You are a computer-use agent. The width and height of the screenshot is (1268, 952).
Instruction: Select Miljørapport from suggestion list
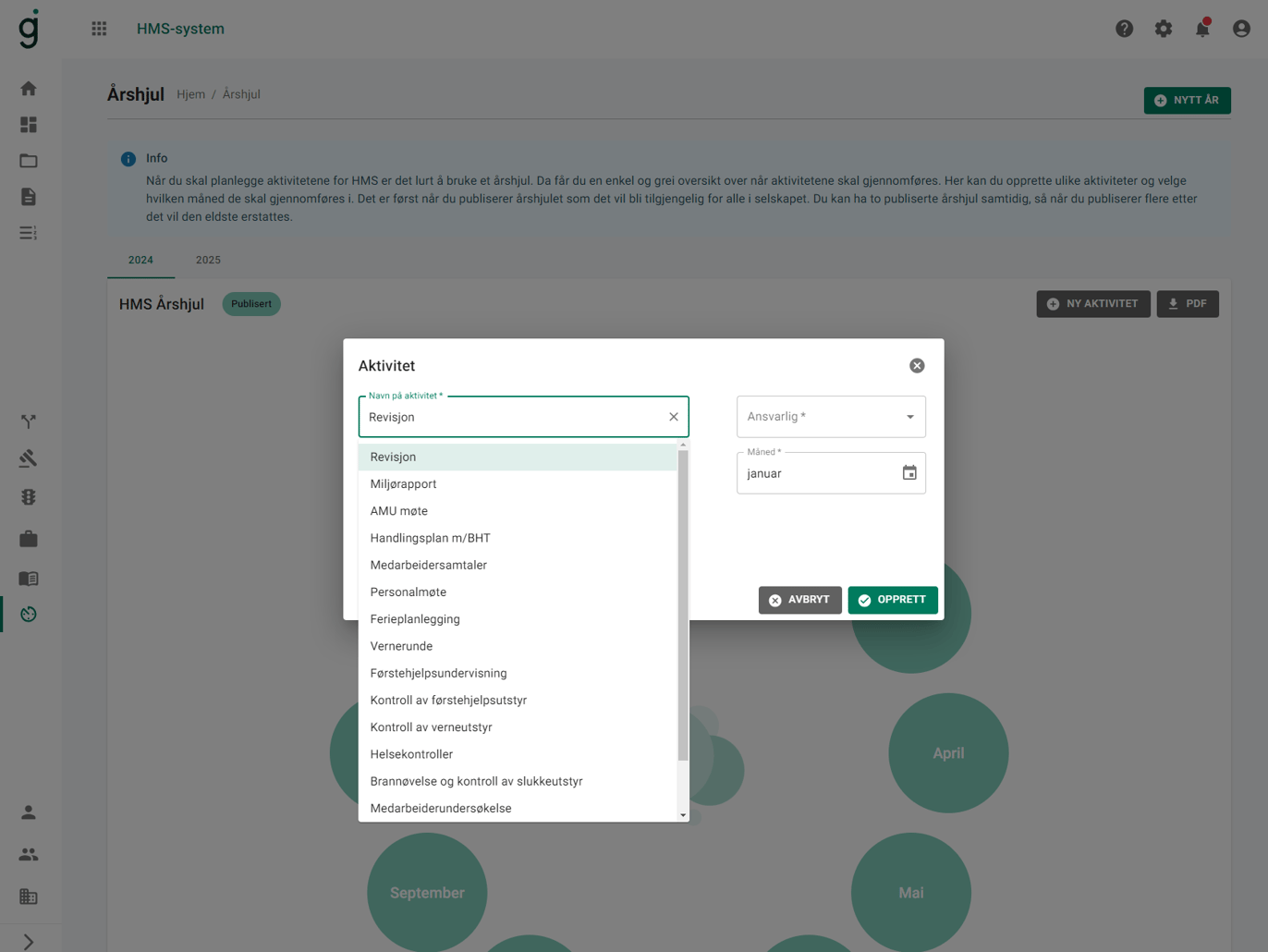403,484
